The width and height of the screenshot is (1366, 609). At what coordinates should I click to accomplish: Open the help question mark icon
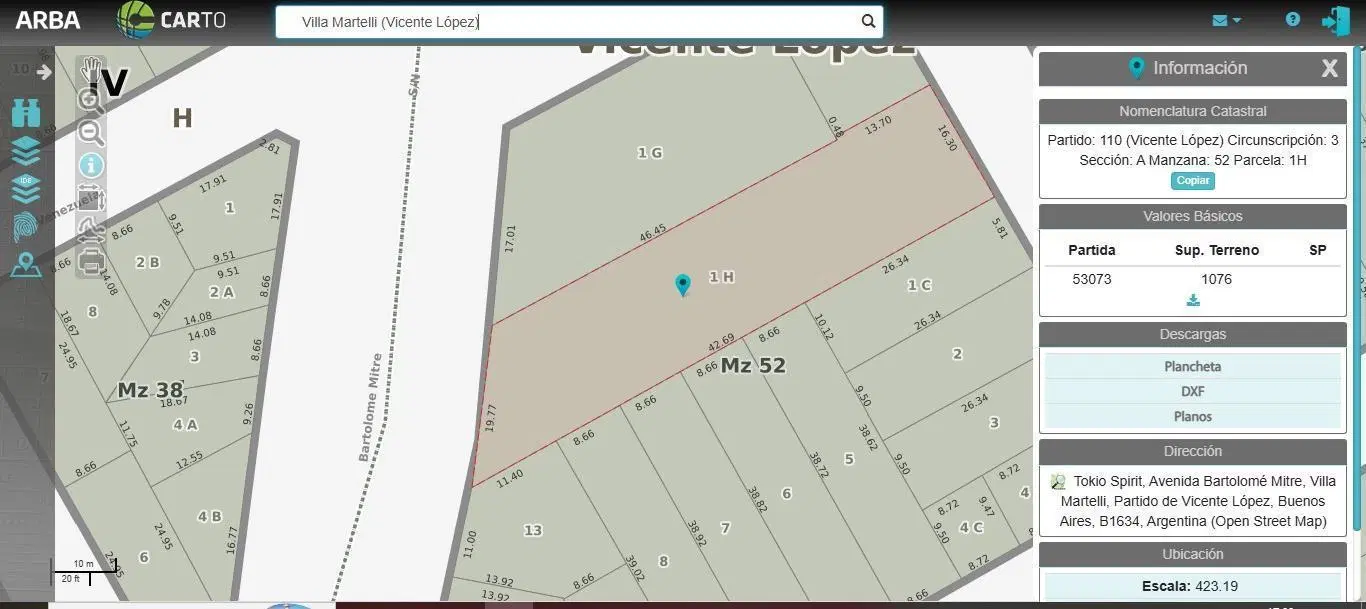tap(1293, 19)
